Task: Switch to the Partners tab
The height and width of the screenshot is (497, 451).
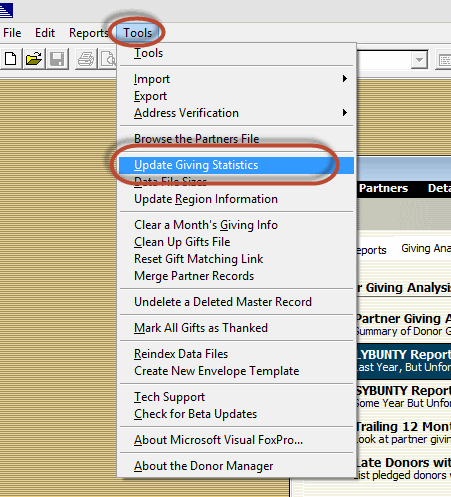Action: (x=383, y=188)
